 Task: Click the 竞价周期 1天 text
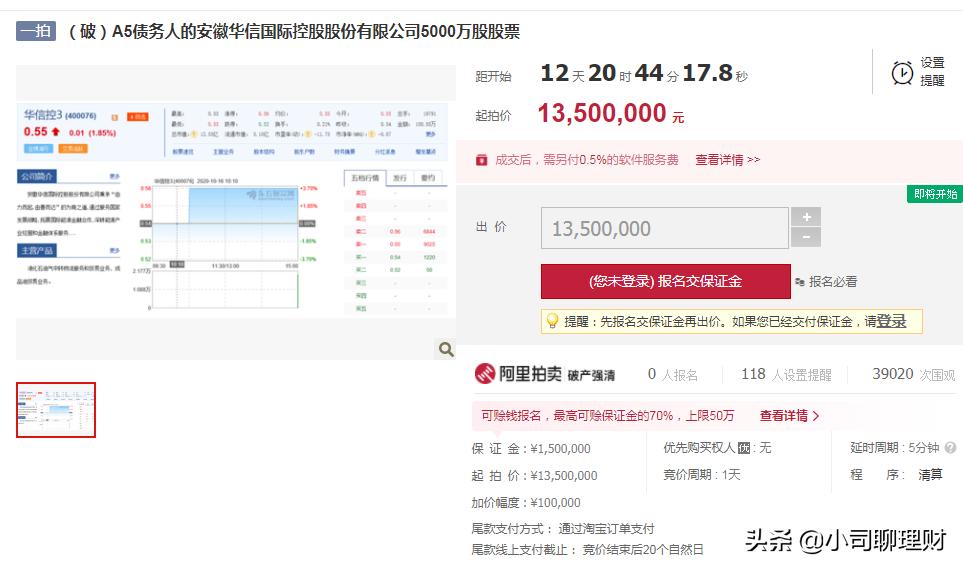coord(702,475)
